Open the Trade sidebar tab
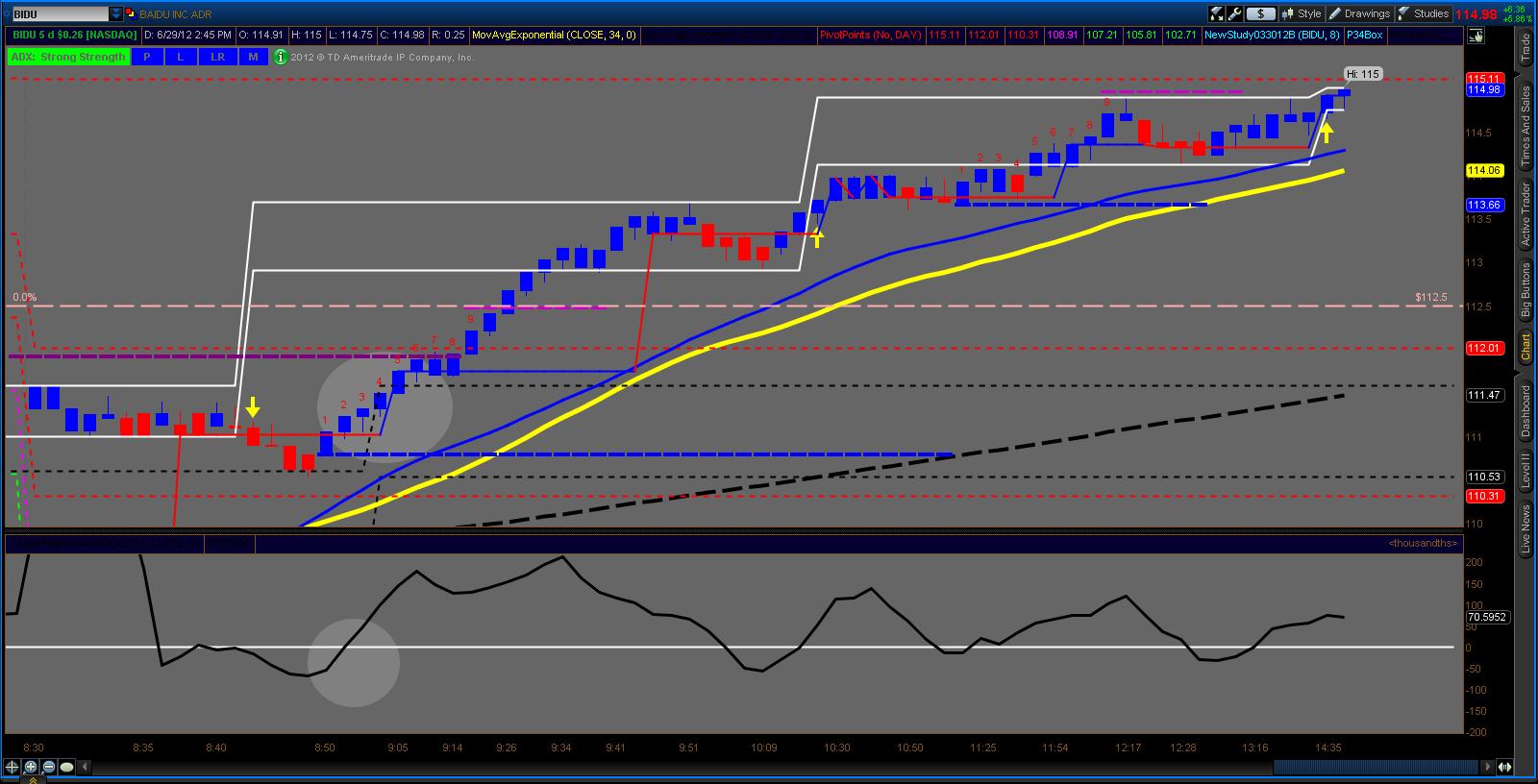 pos(1526,46)
